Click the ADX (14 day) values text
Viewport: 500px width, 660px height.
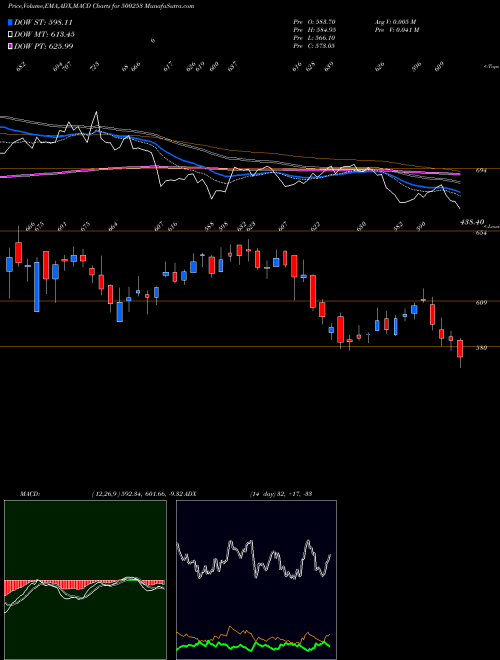pos(281,494)
